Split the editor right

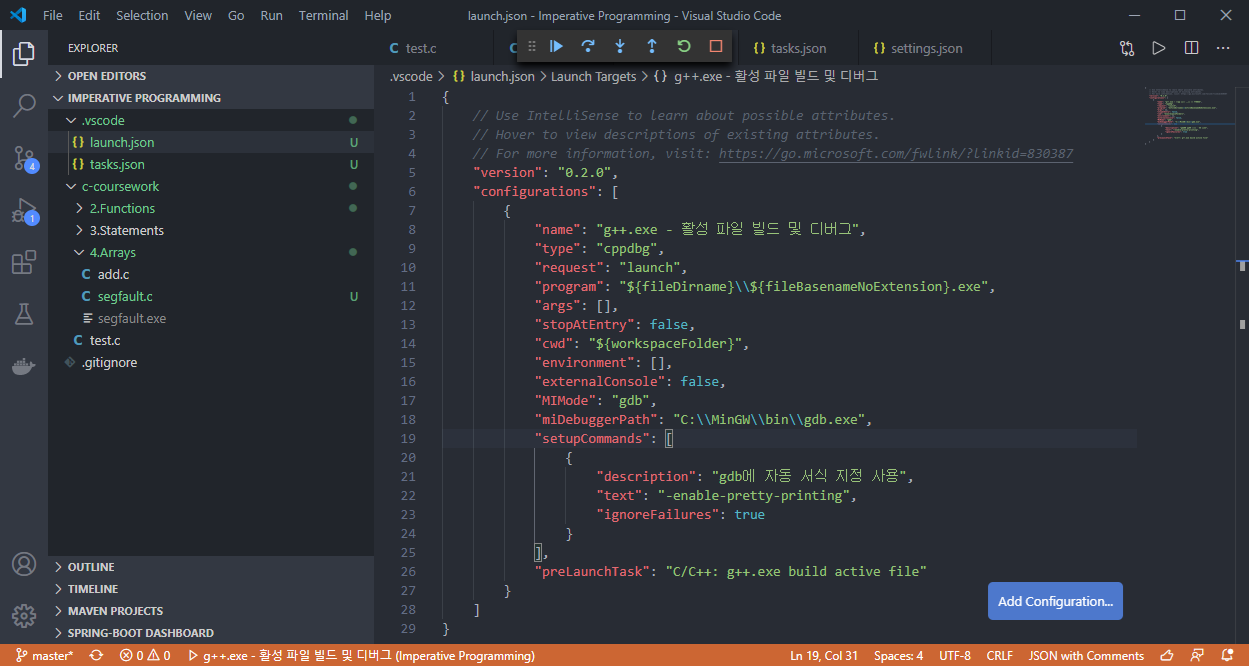[1191, 48]
